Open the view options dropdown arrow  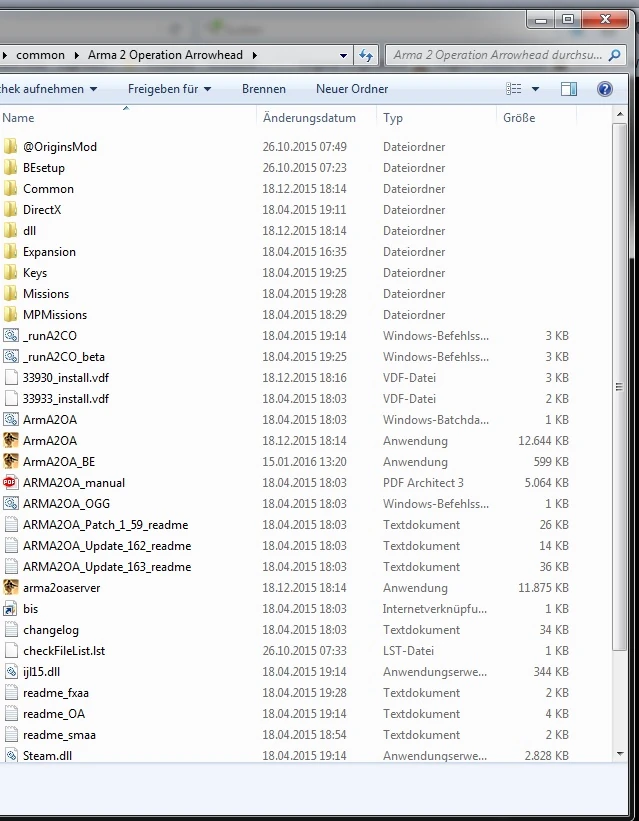(x=535, y=89)
